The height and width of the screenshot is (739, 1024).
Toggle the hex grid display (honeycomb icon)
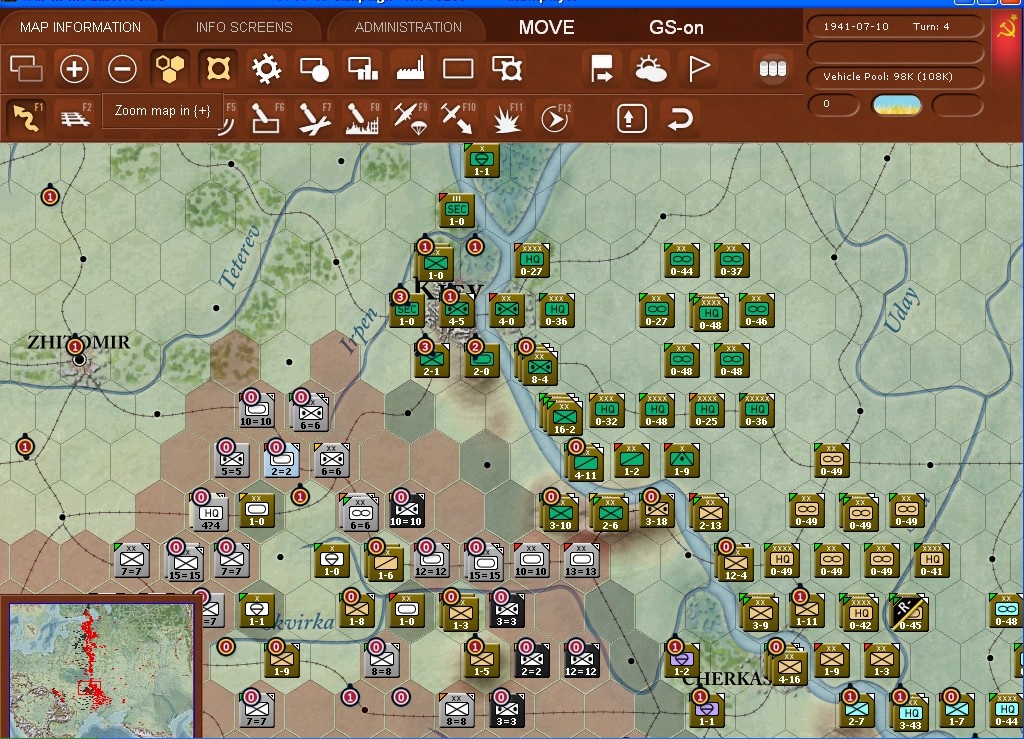click(170, 68)
